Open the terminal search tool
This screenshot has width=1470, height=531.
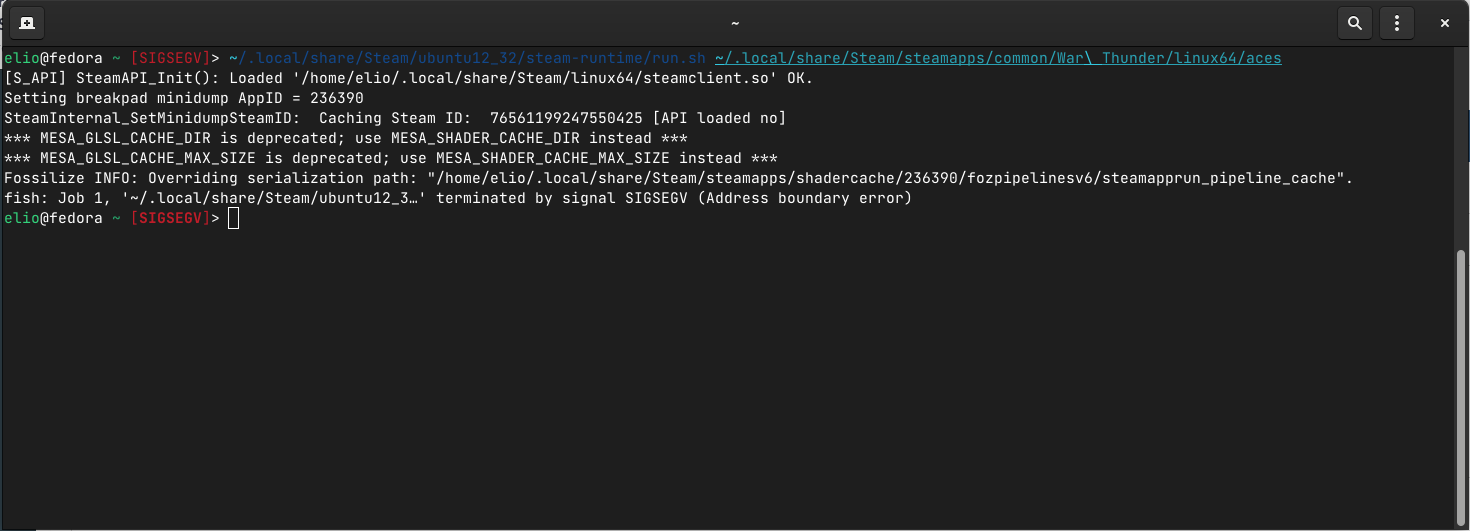1354,22
